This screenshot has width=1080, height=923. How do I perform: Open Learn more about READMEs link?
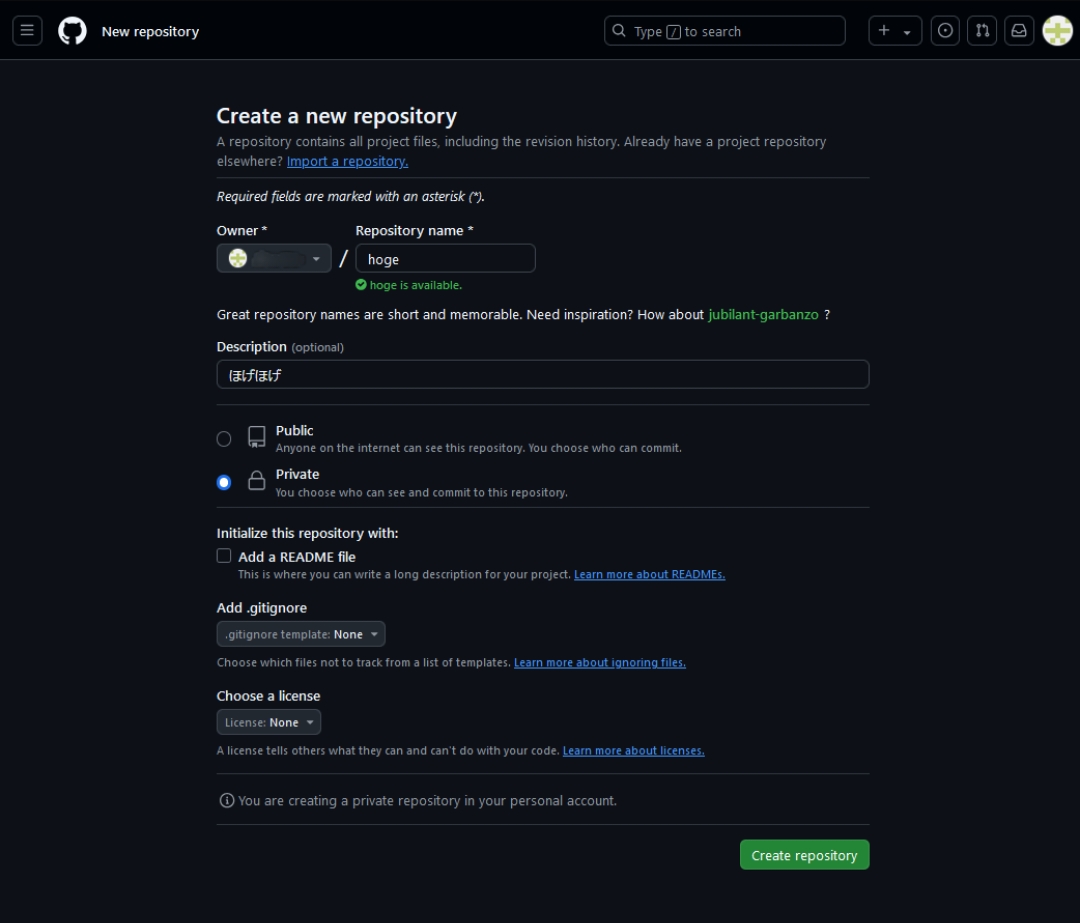pyautogui.click(x=649, y=574)
